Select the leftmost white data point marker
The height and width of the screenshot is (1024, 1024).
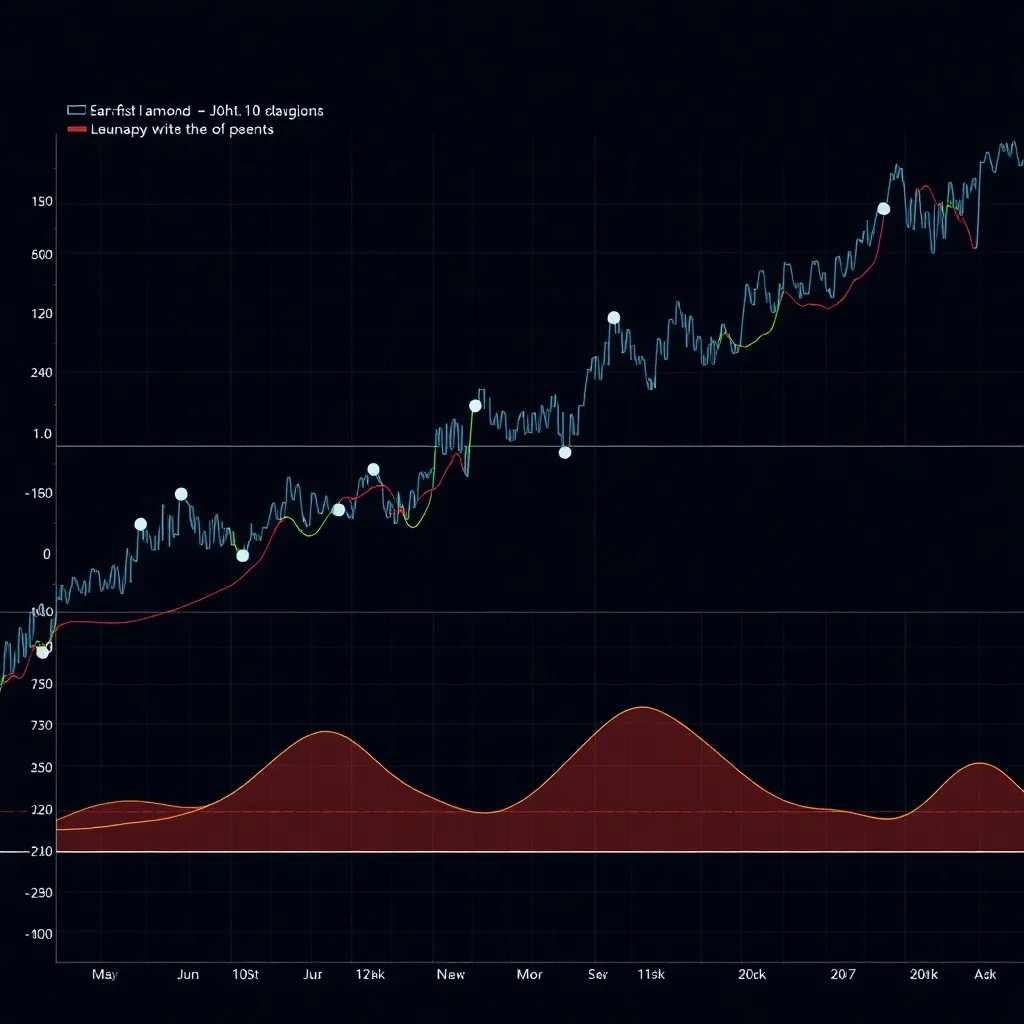pyautogui.click(x=42, y=652)
